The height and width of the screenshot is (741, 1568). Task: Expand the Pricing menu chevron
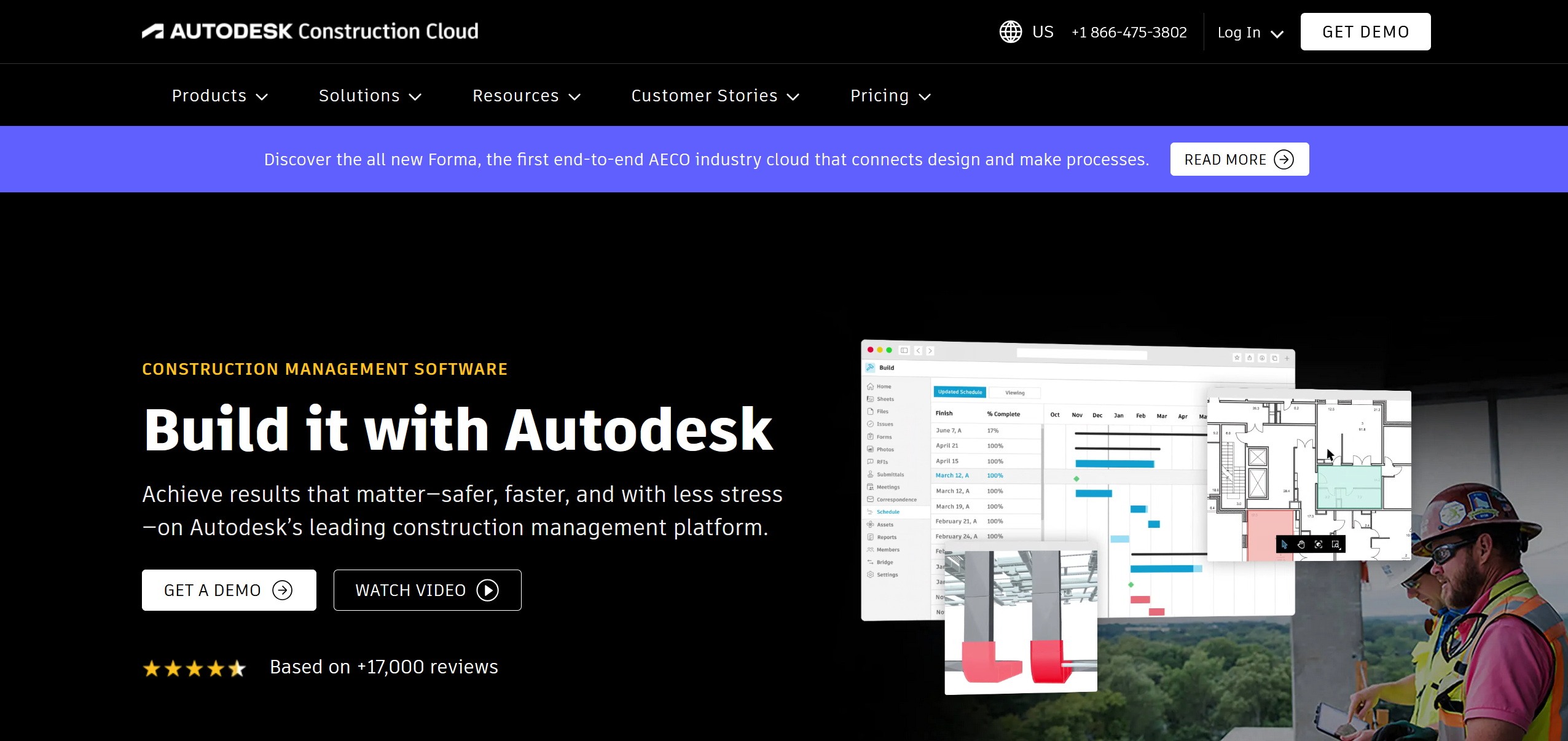tap(925, 96)
